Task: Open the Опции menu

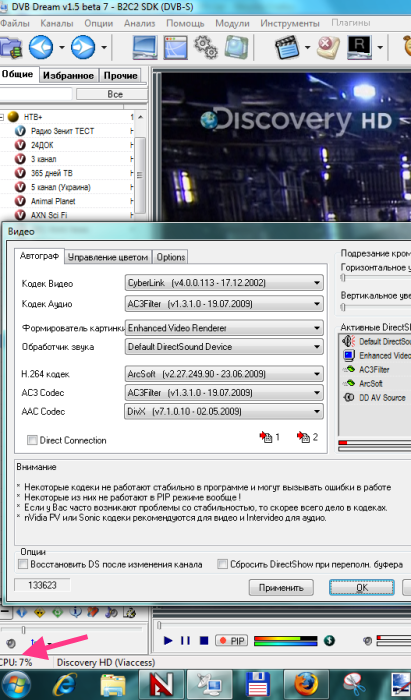Action: [99, 23]
